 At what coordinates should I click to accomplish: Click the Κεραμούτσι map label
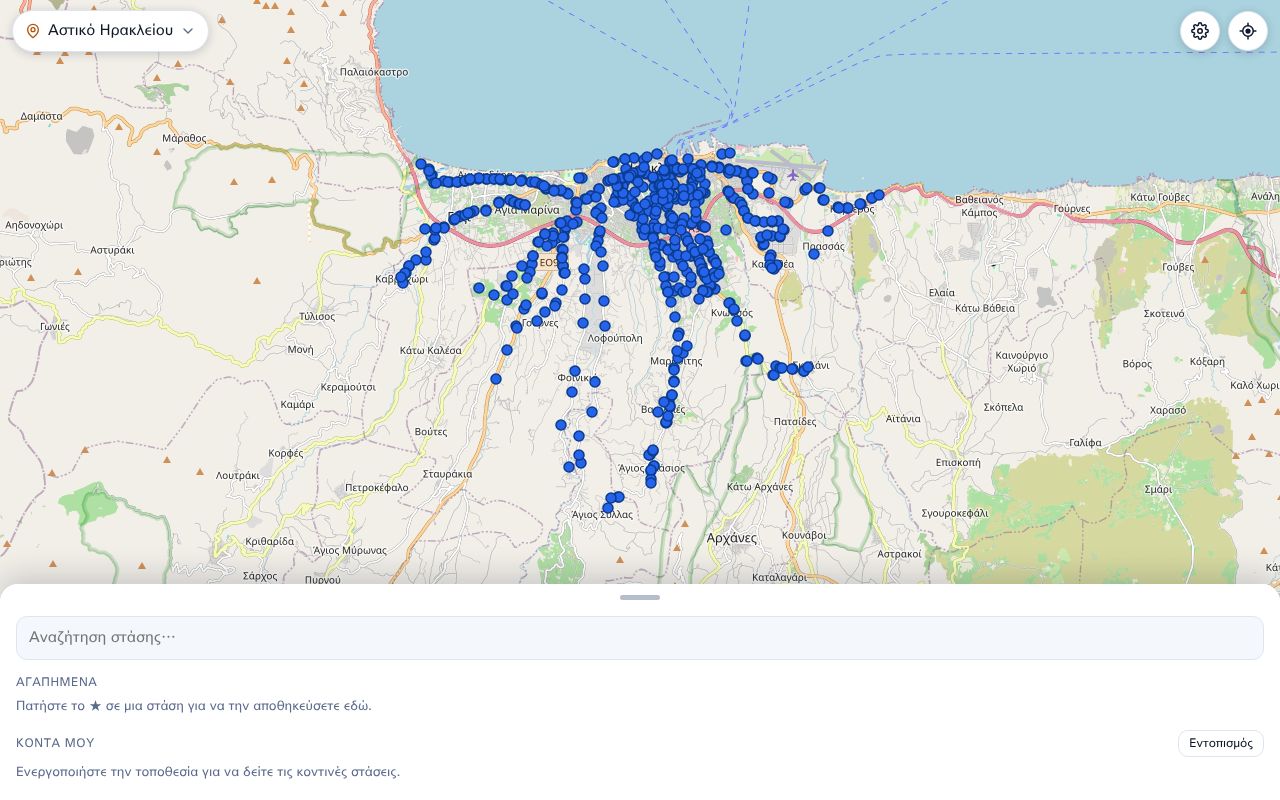point(349,387)
